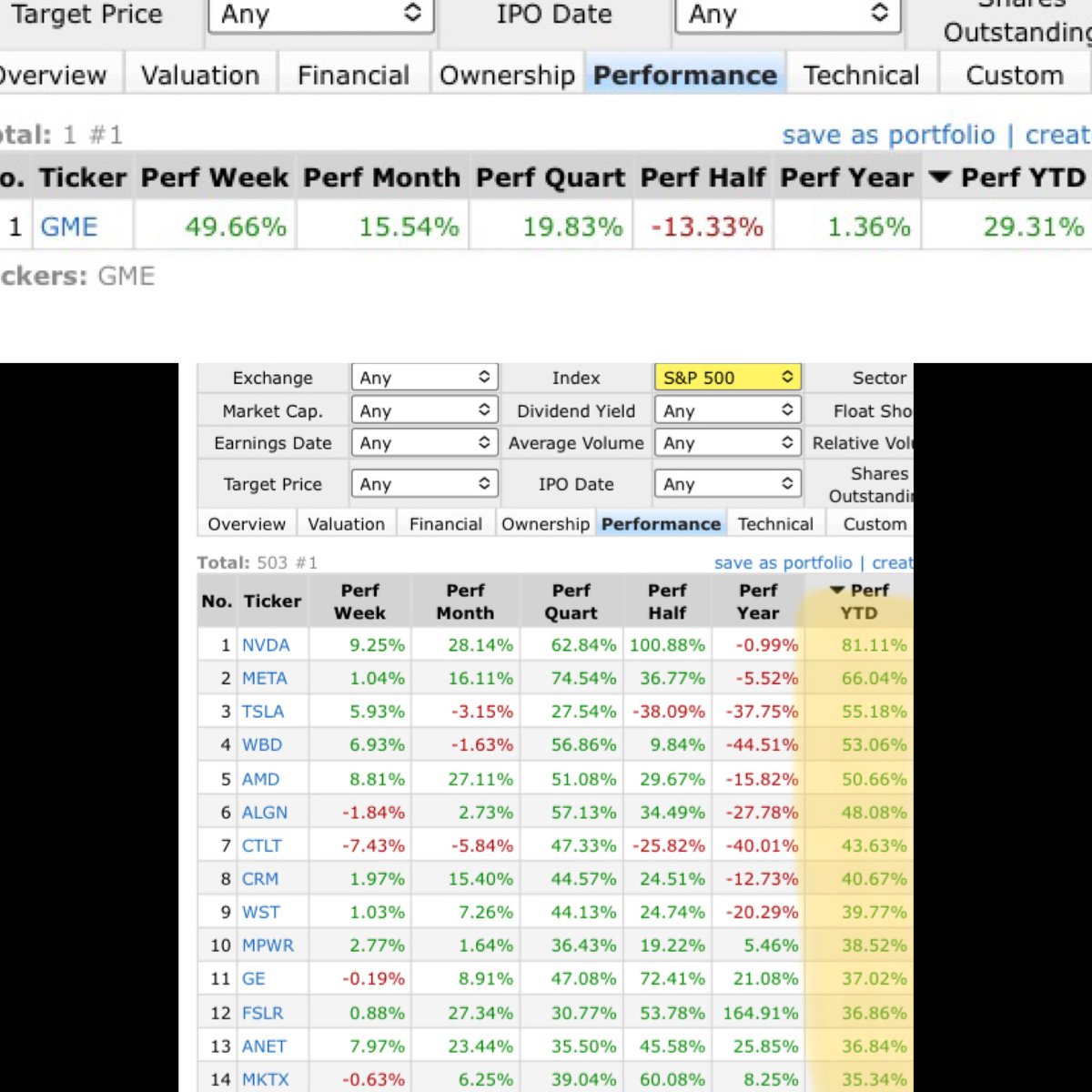Click GME Perf YTD value 29.31%

pos(1034,227)
